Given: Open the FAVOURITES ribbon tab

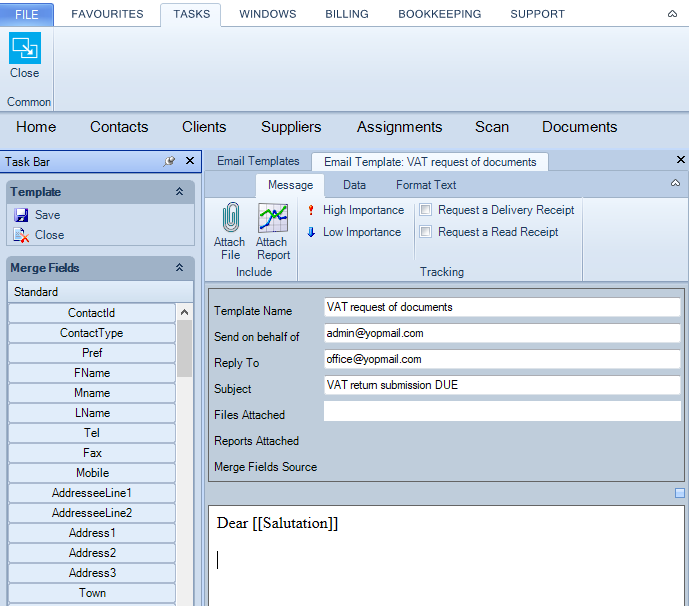Looking at the screenshot, I should coord(107,14).
